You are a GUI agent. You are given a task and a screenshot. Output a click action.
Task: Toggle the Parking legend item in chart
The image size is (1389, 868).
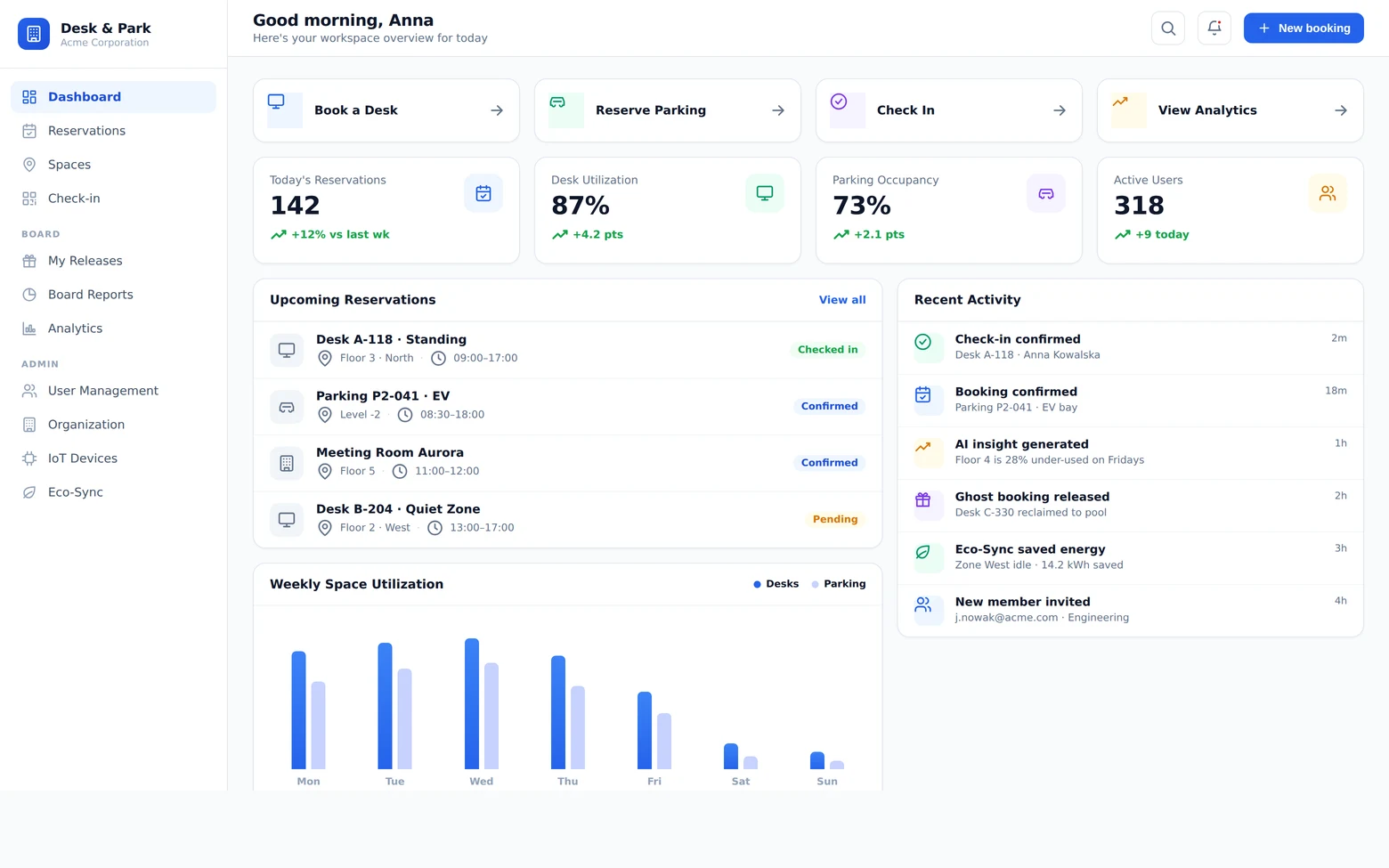pyautogui.click(x=839, y=584)
